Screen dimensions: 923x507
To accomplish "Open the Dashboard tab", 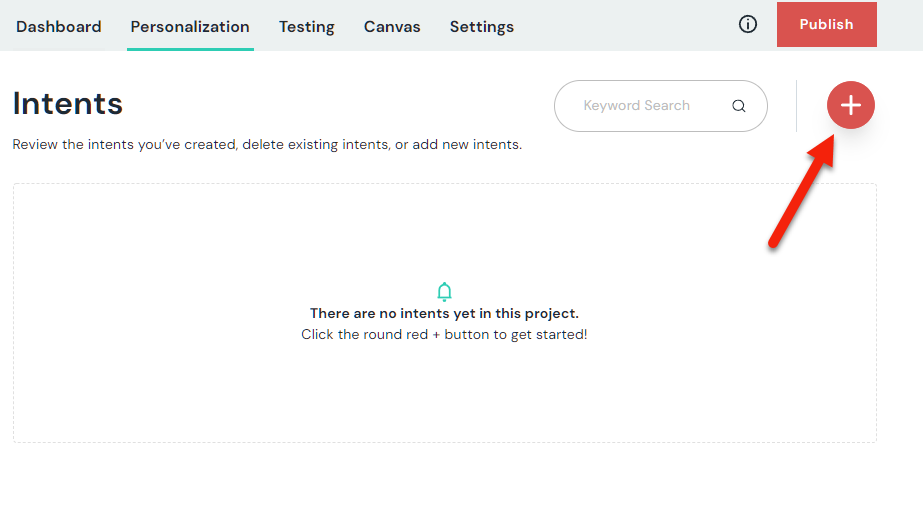I will (x=59, y=27).
